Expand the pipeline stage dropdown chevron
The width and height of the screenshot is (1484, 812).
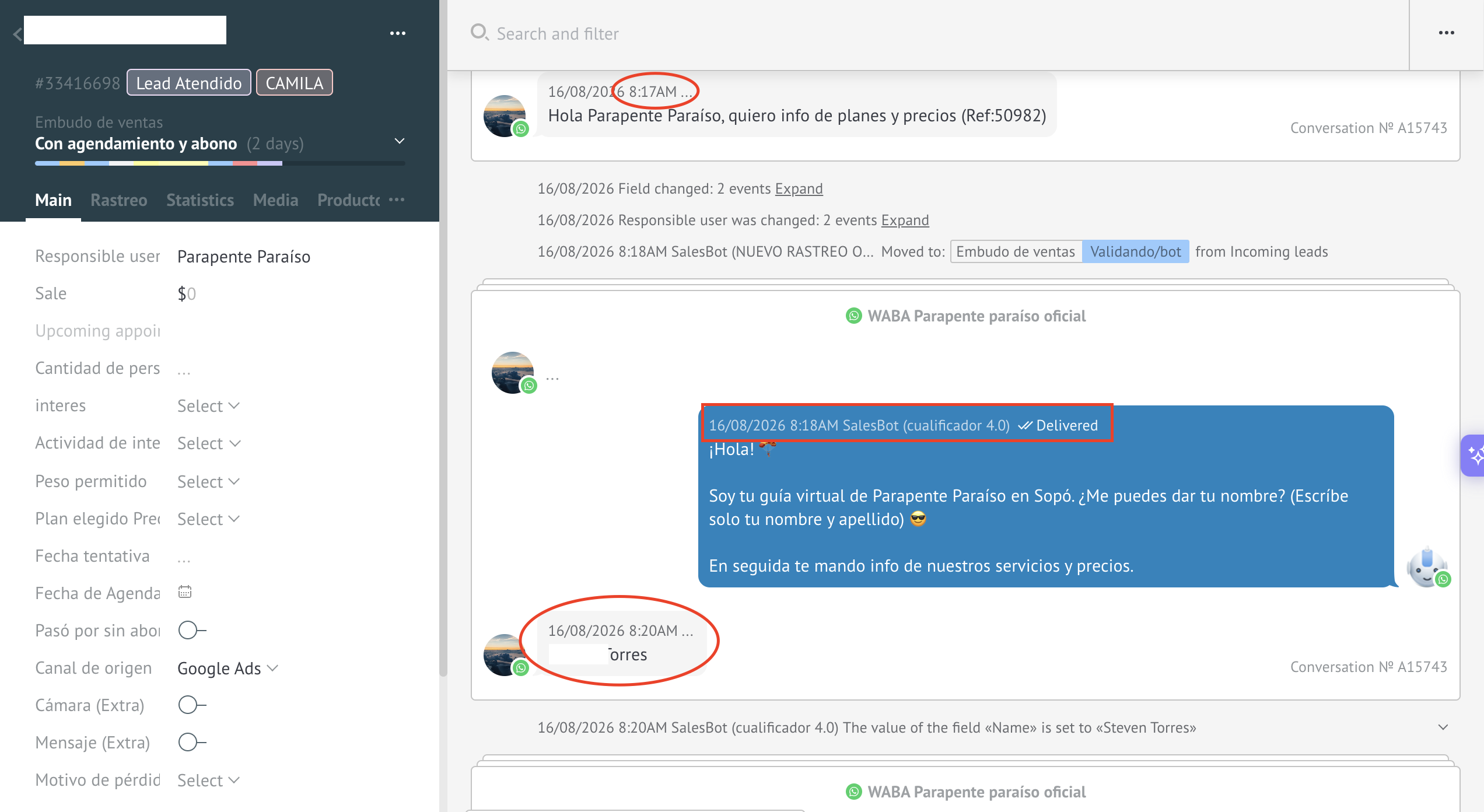pos(400,141)
